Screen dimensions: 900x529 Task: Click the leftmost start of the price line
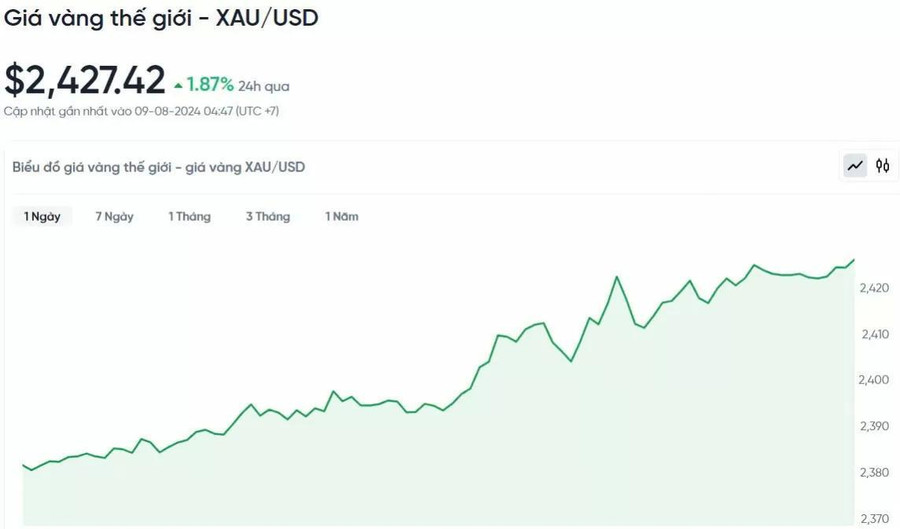(24, 465)
